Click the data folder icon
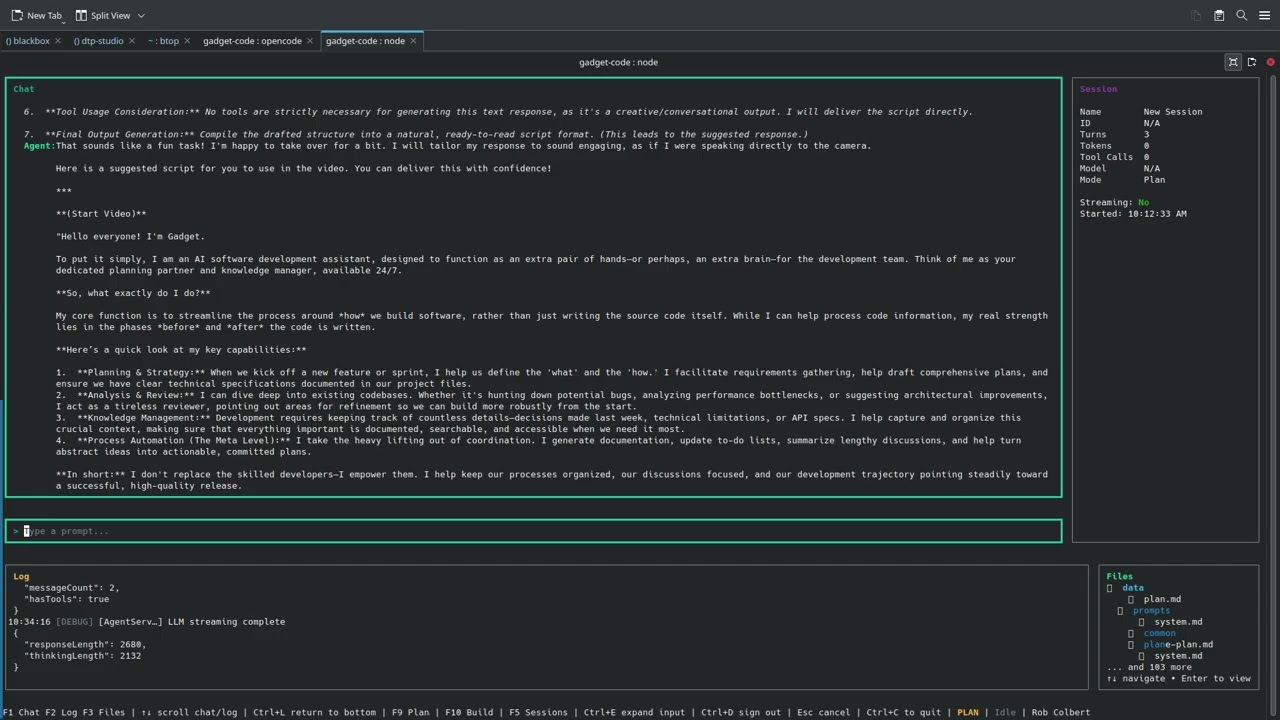The image size is (1280, 720). 1110,588
